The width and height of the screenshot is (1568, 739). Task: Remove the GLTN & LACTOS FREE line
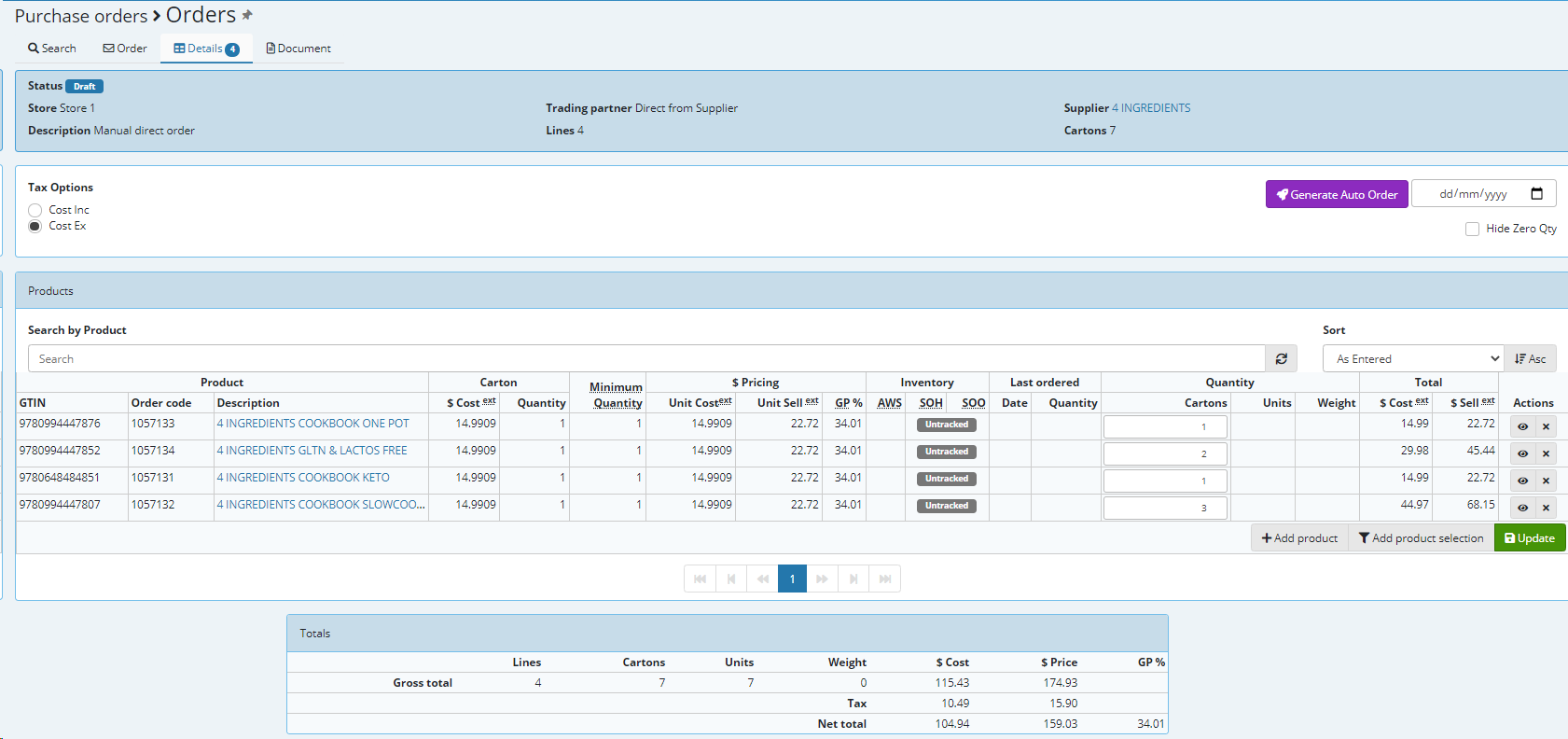pos(1546,453)
